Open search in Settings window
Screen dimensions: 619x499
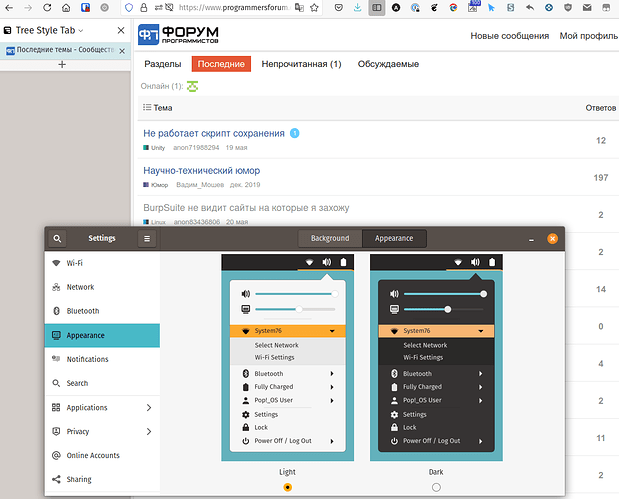[57, 238]
